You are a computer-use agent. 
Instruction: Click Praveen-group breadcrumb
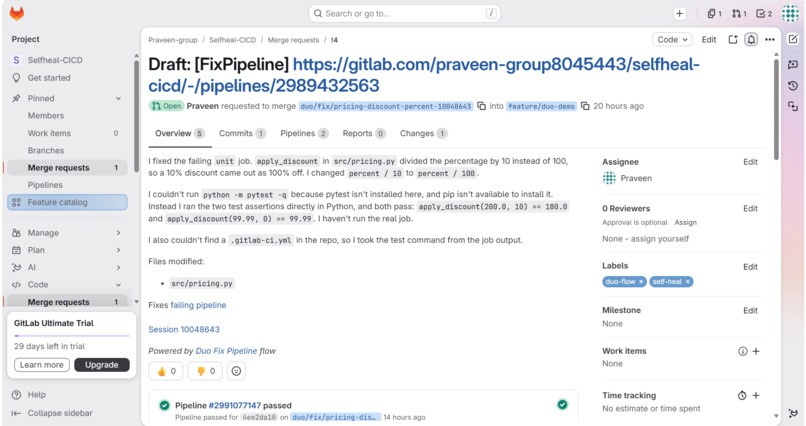(x=173, y=40)
